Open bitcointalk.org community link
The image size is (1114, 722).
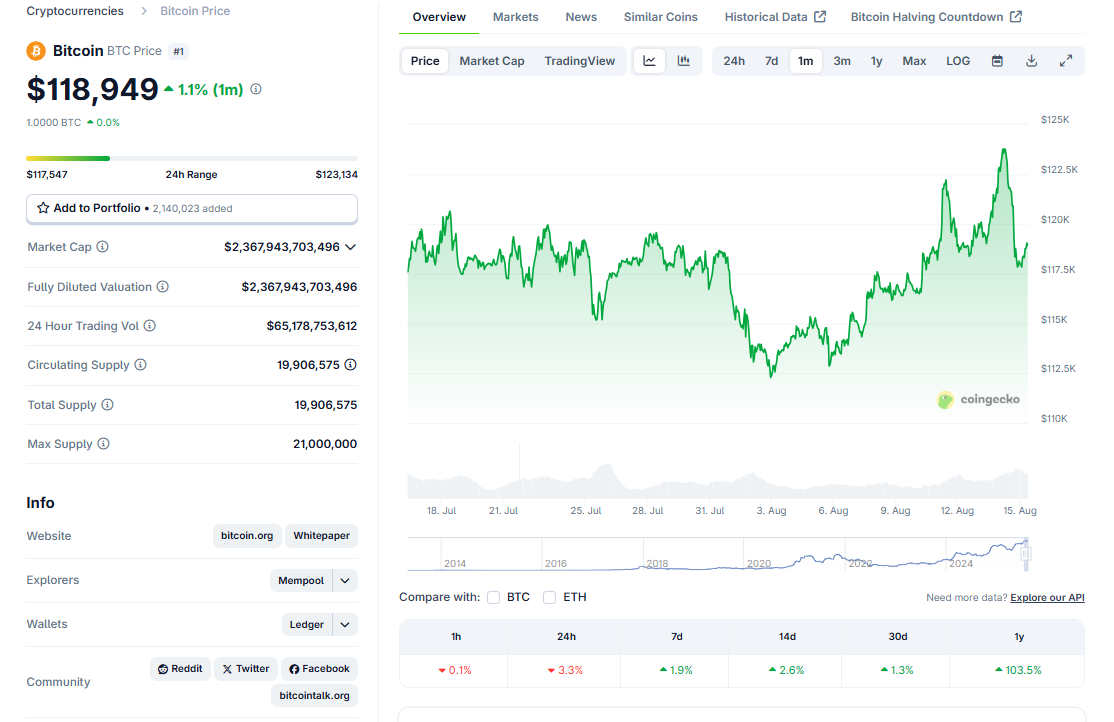[x=314, y=696]
